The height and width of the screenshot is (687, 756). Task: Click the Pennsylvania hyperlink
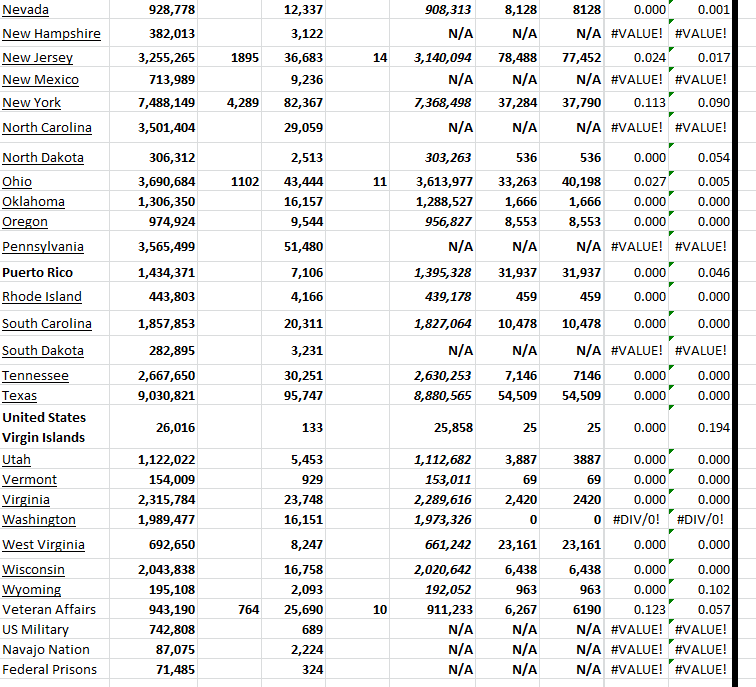pyautogui.click(x=43, y=247)
